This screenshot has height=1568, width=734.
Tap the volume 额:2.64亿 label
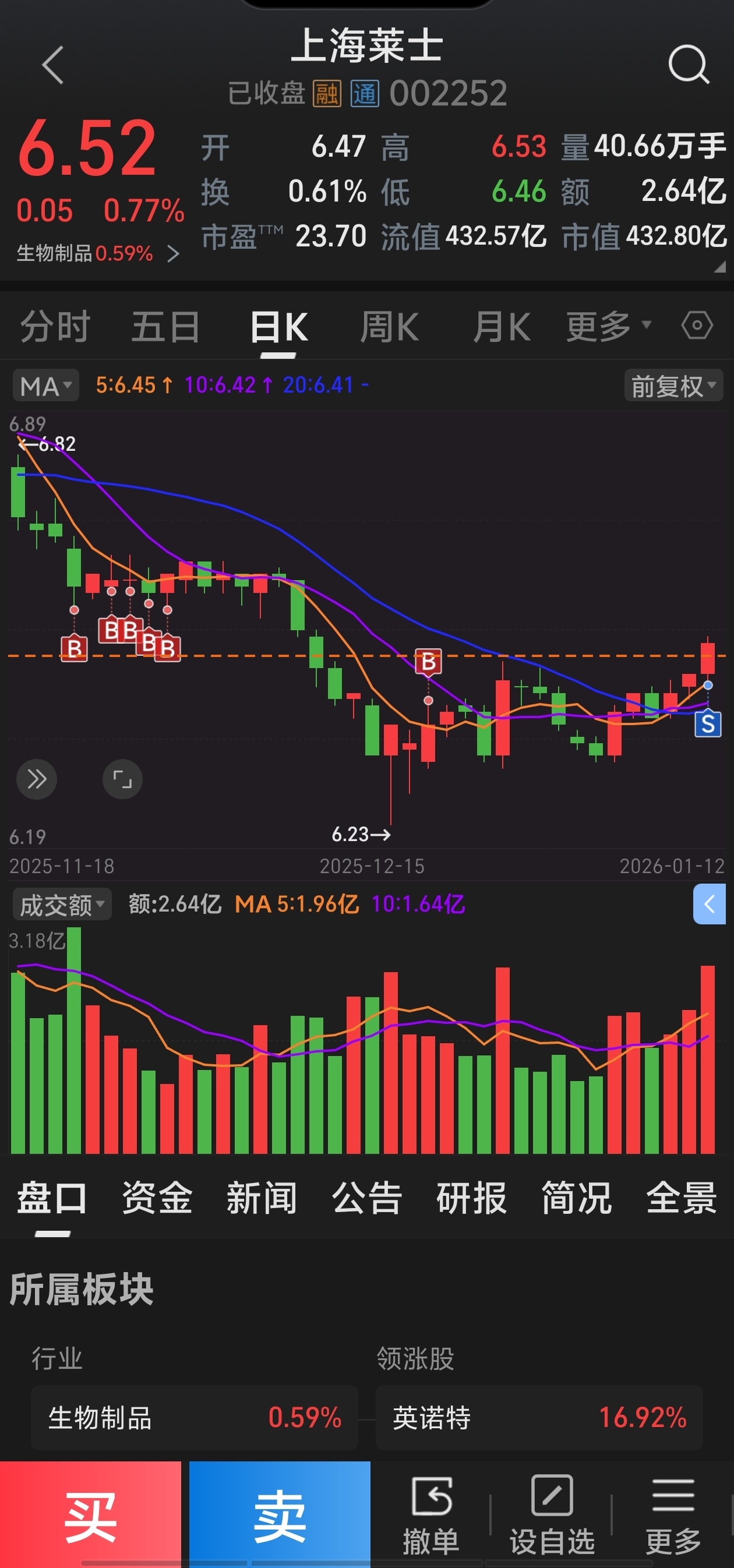click(175, 905)
